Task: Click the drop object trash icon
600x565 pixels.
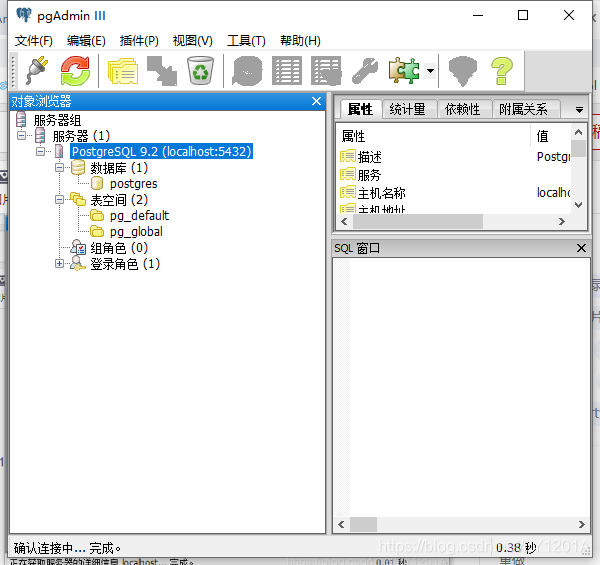Action: (200, 70)
